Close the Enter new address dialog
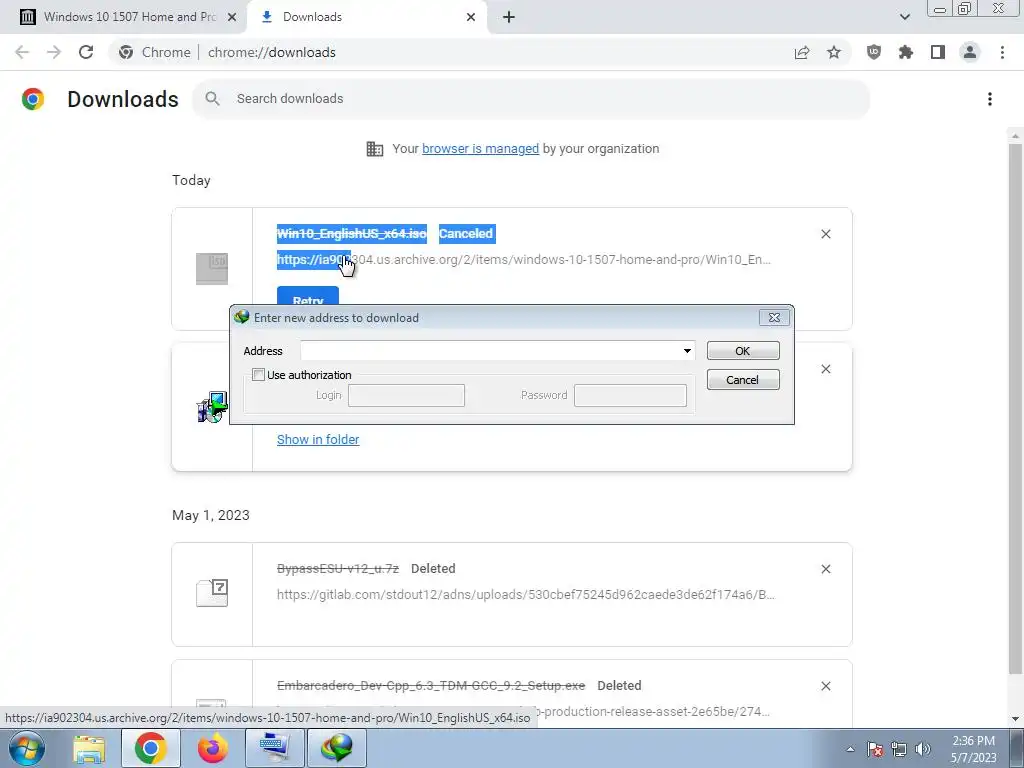 [x=774, y=317]
